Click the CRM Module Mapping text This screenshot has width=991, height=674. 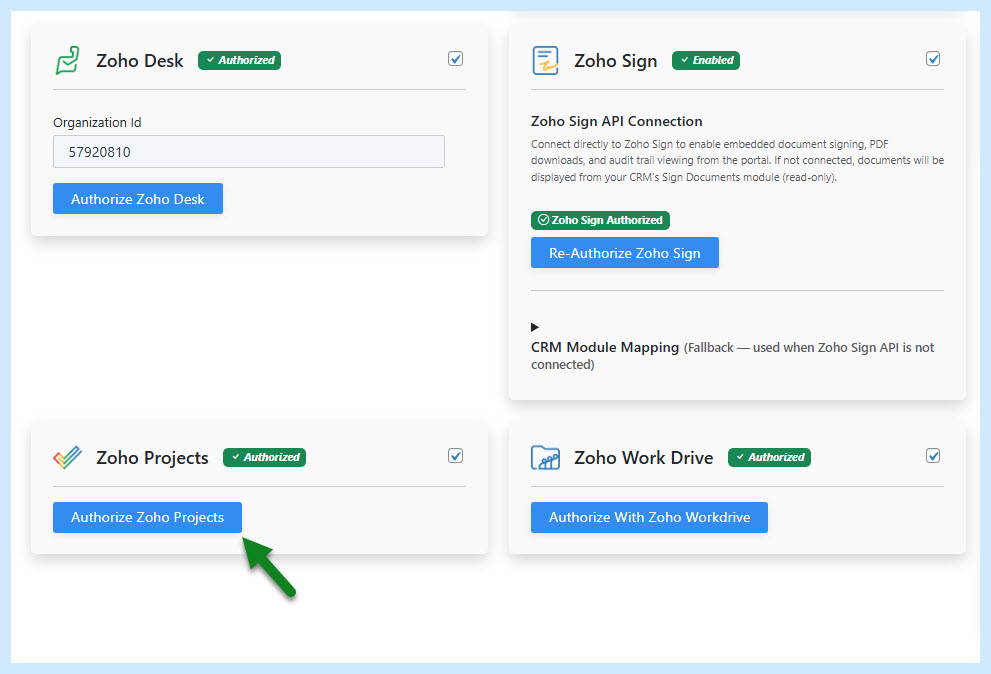[x=605, y=347]
